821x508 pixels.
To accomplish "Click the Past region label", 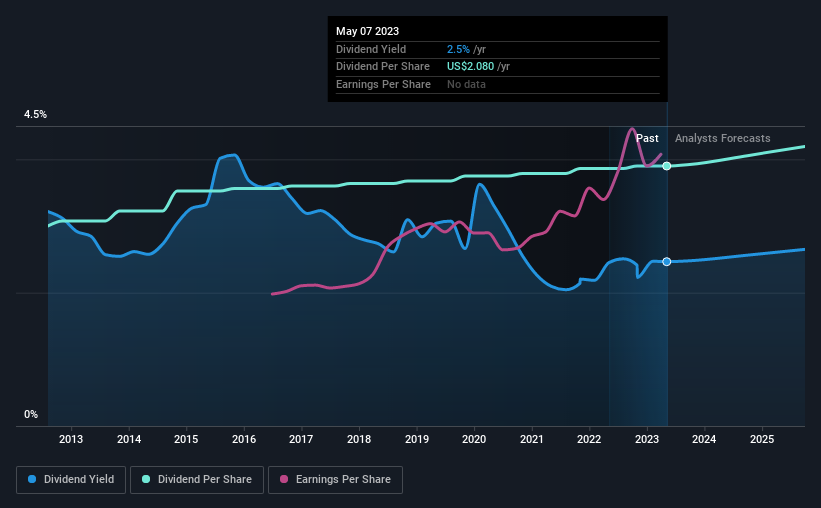I will pyautogui.click(x=647, y=138).
